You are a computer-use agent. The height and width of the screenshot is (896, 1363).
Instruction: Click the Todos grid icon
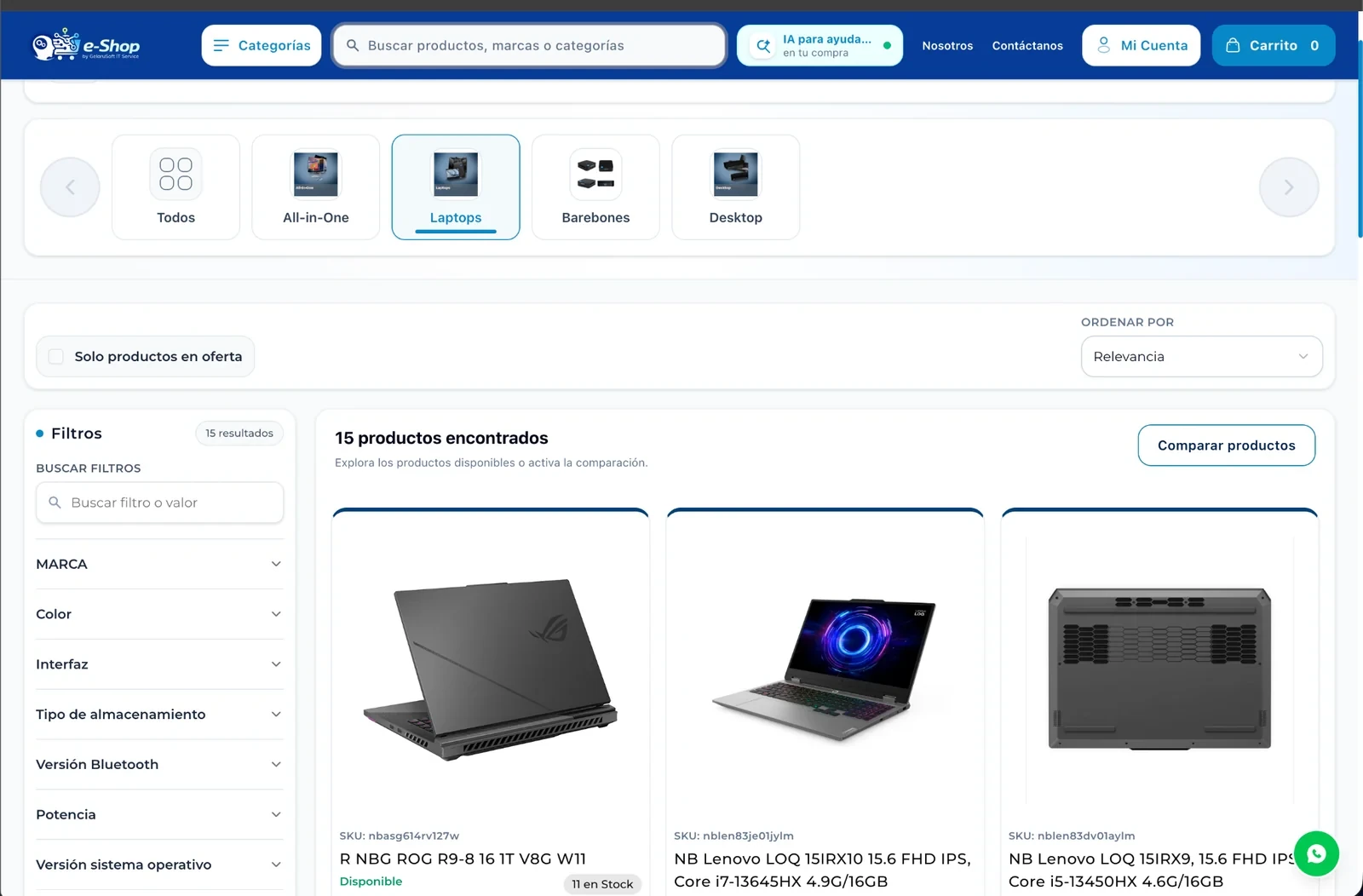pyautogui.click(x=175, y=174)
